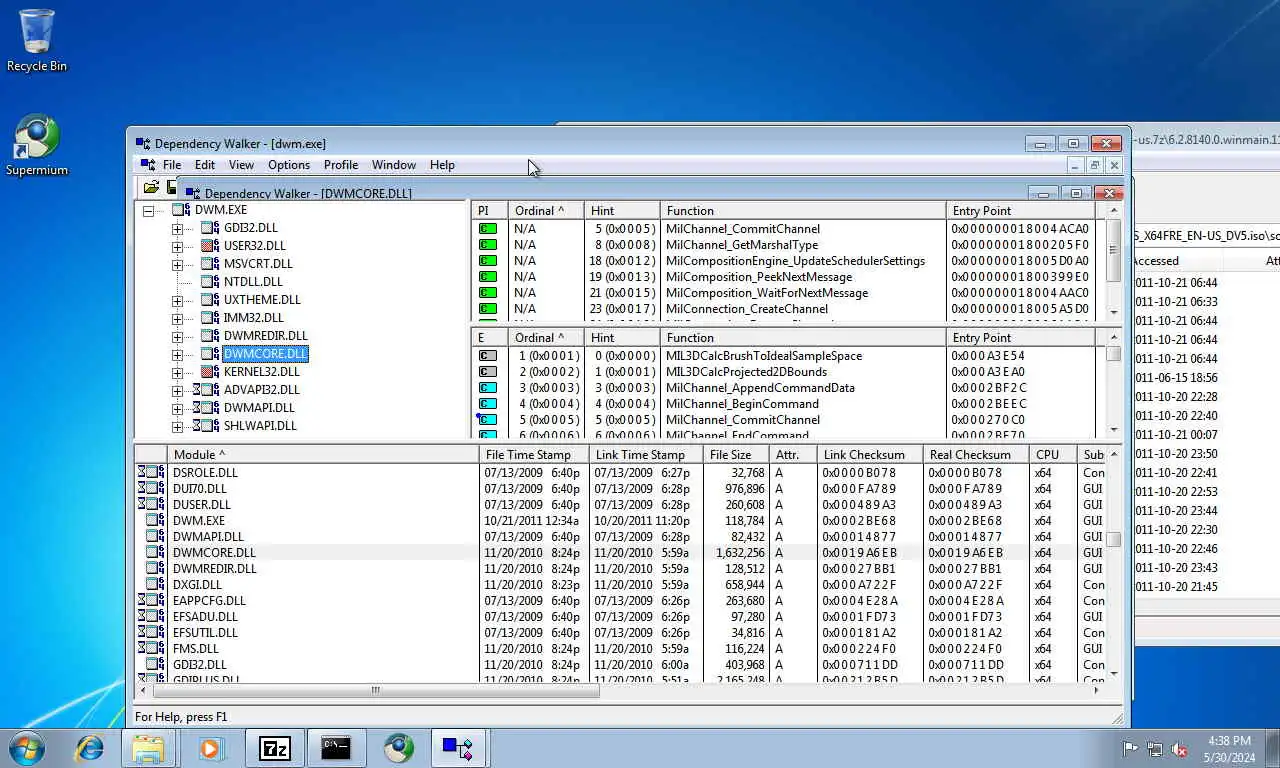Click the module icon beside DXGI.DLL in the list

156,585
